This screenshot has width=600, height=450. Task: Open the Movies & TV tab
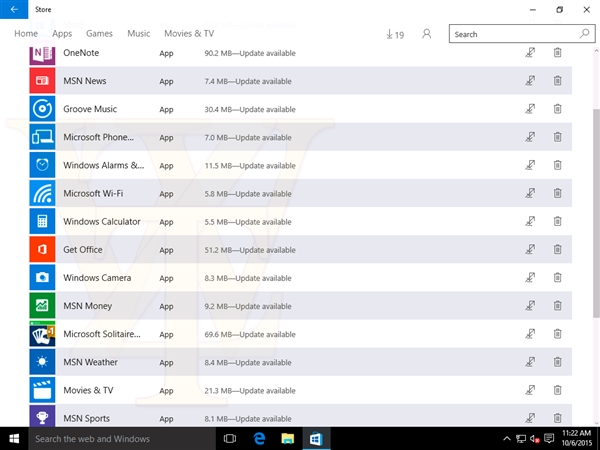(x=189, y=34)
